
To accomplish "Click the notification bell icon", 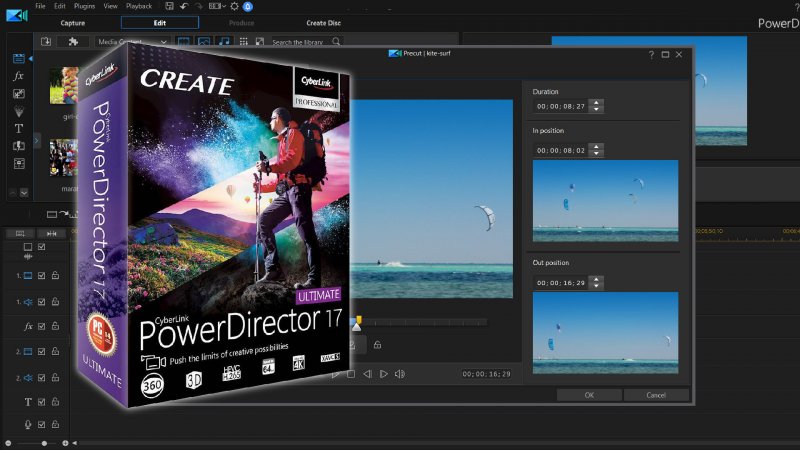I will [x=247, y=6].
